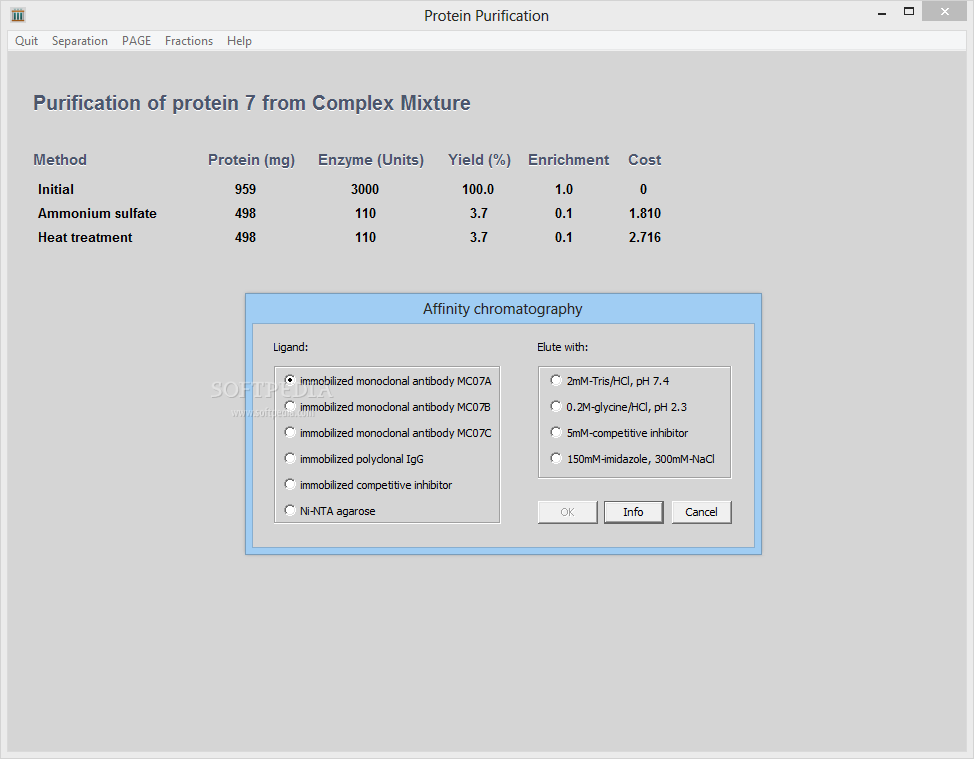974x759 pixels.
Task: Click the initial enrichment value 1.0
Action: pos(564,189)
